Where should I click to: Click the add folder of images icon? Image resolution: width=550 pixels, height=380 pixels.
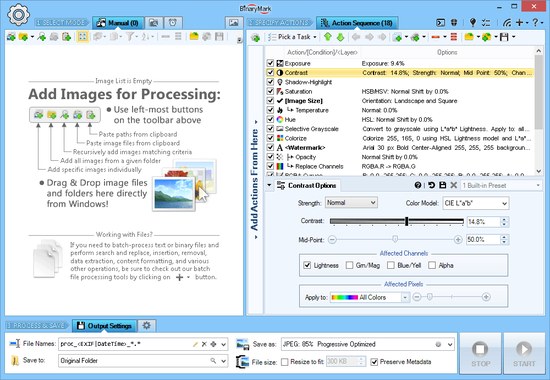coord(24,36)
